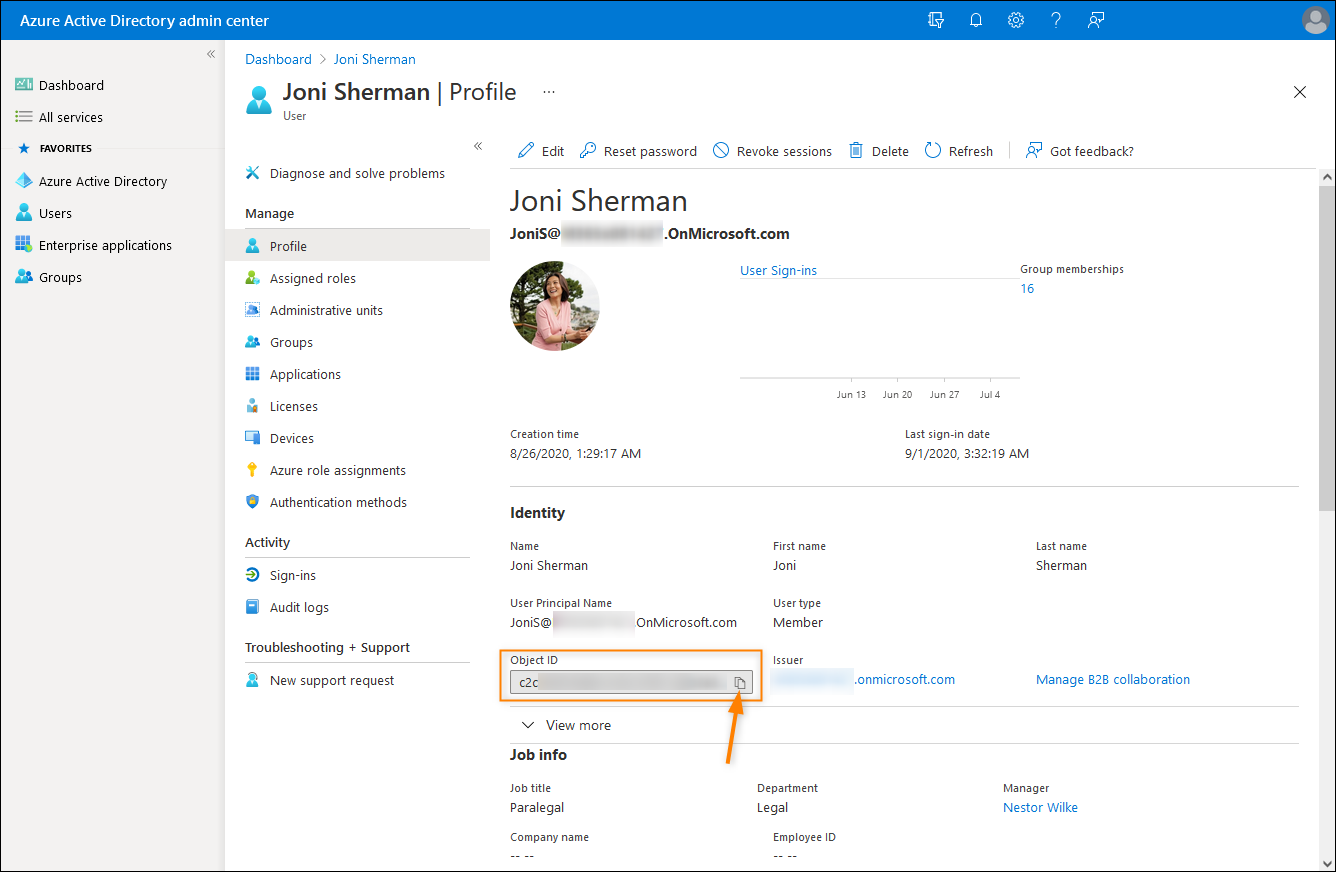The height and width of the screenshot is (872, 1336).
Task: Copy the Object ID to clipboard
Action: coord(740,682)
